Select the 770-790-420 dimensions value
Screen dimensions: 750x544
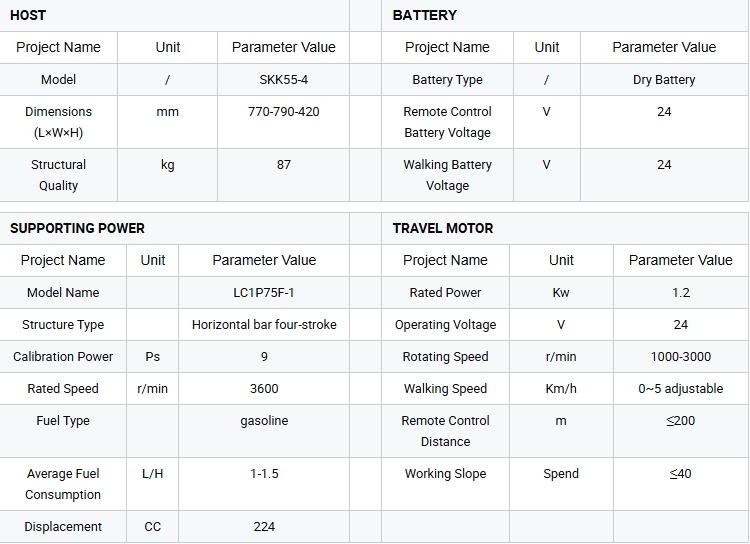pos(283,111)
